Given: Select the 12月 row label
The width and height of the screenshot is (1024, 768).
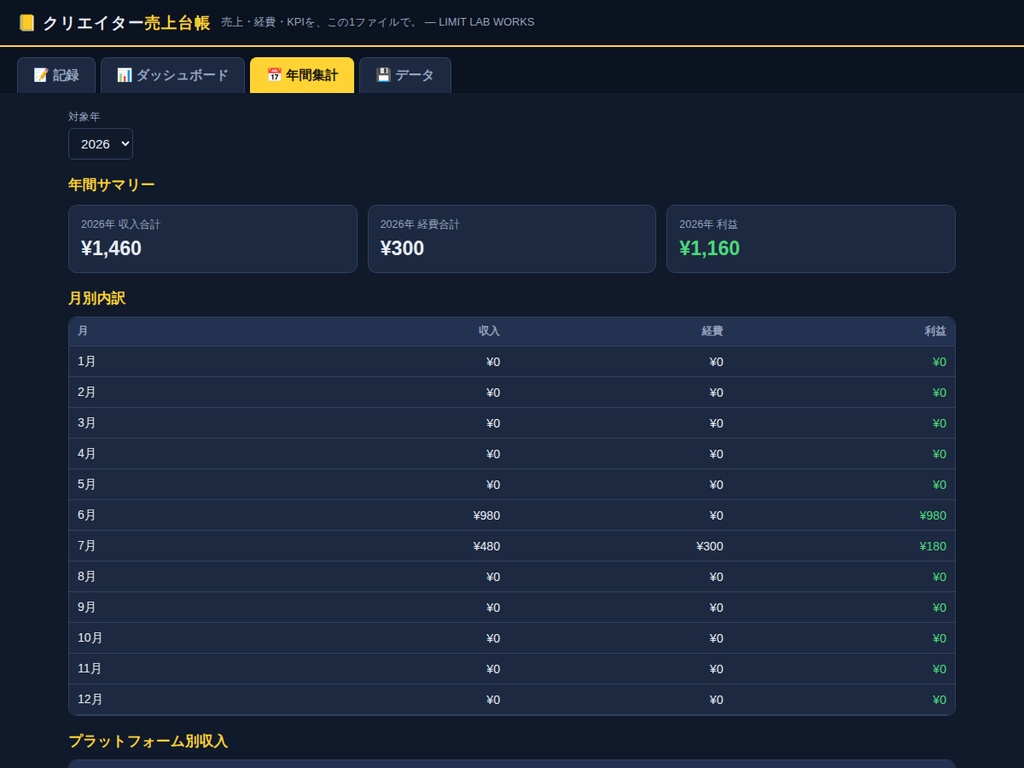Looking at the screenshot, I should tap(89, 699).
